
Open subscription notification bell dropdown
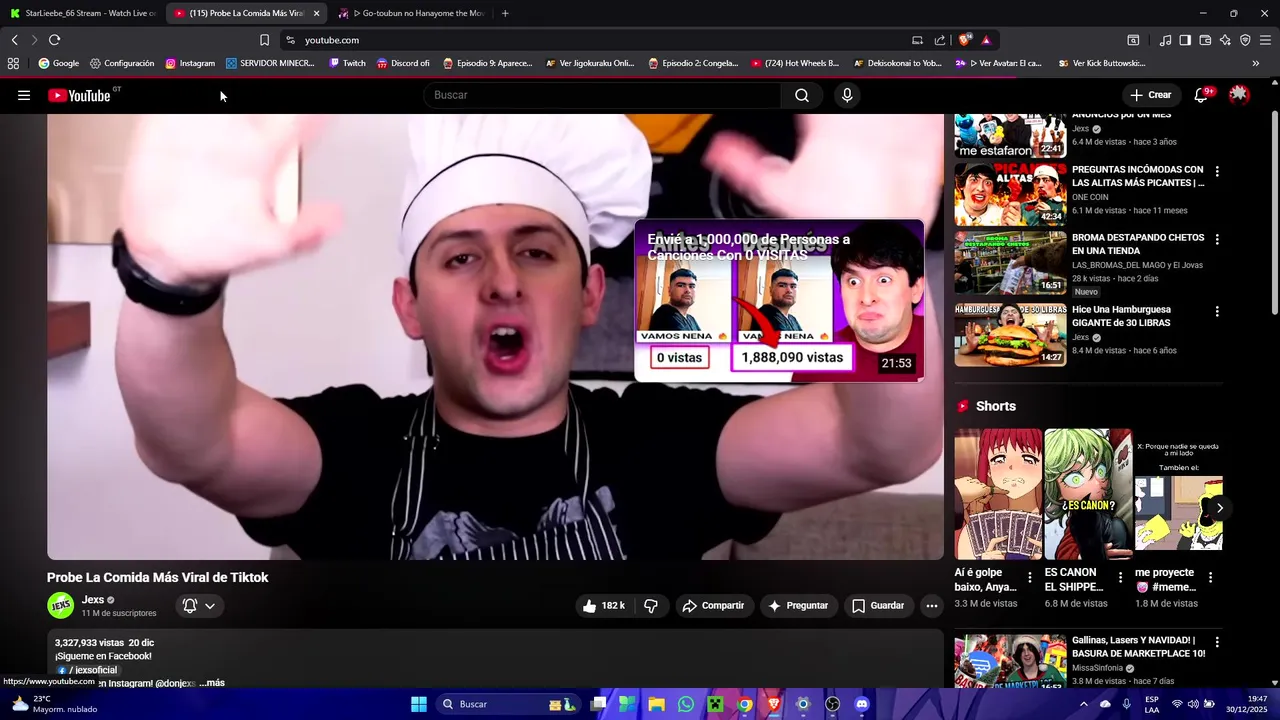[x=199, y=605]
